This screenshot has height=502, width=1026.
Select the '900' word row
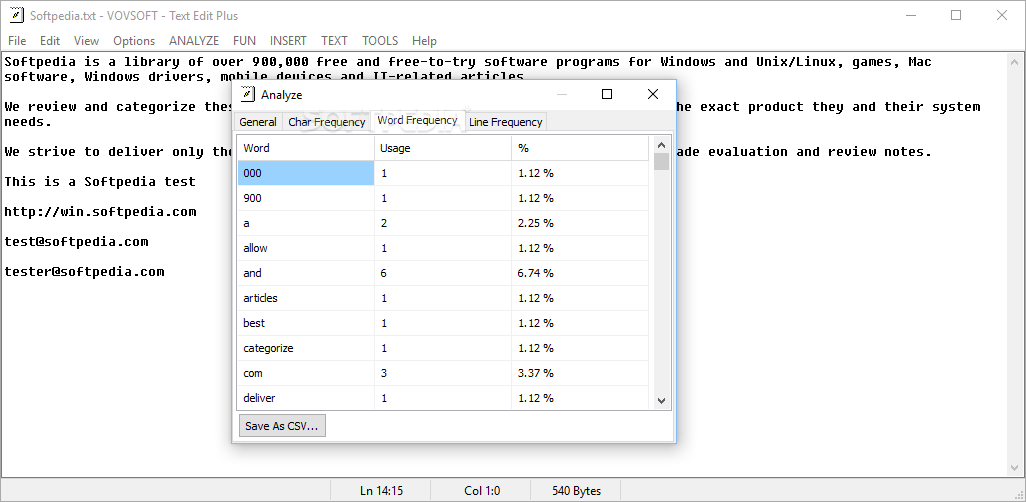[443, 198]
